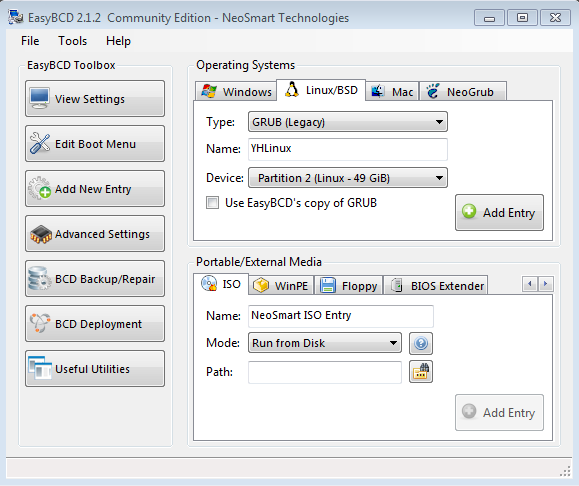Screen dimensions: 579x486
Task: Open View Settings from toolbox
Action: click(95, 99)
